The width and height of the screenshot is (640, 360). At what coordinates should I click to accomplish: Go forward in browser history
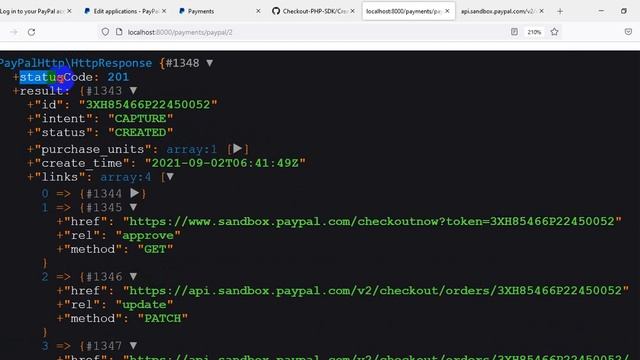pos(14,32)
